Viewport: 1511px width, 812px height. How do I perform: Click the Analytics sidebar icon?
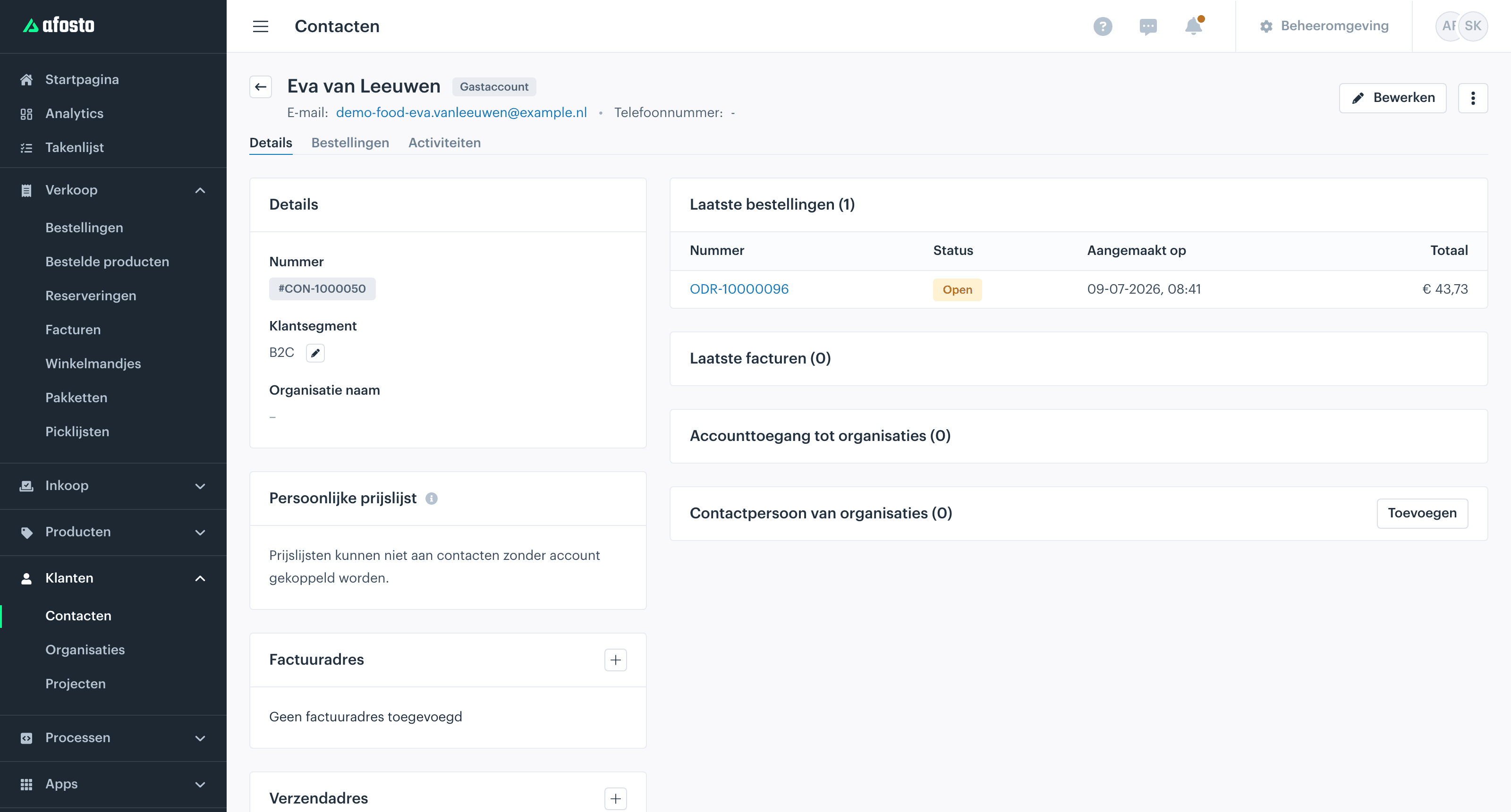(26, 114)
